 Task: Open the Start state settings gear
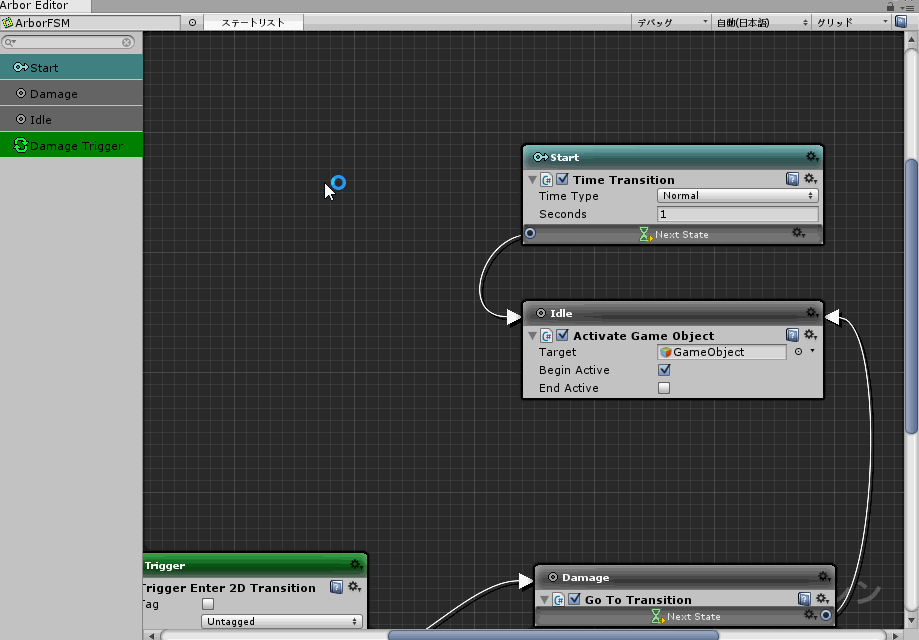[x=812, y=157]
